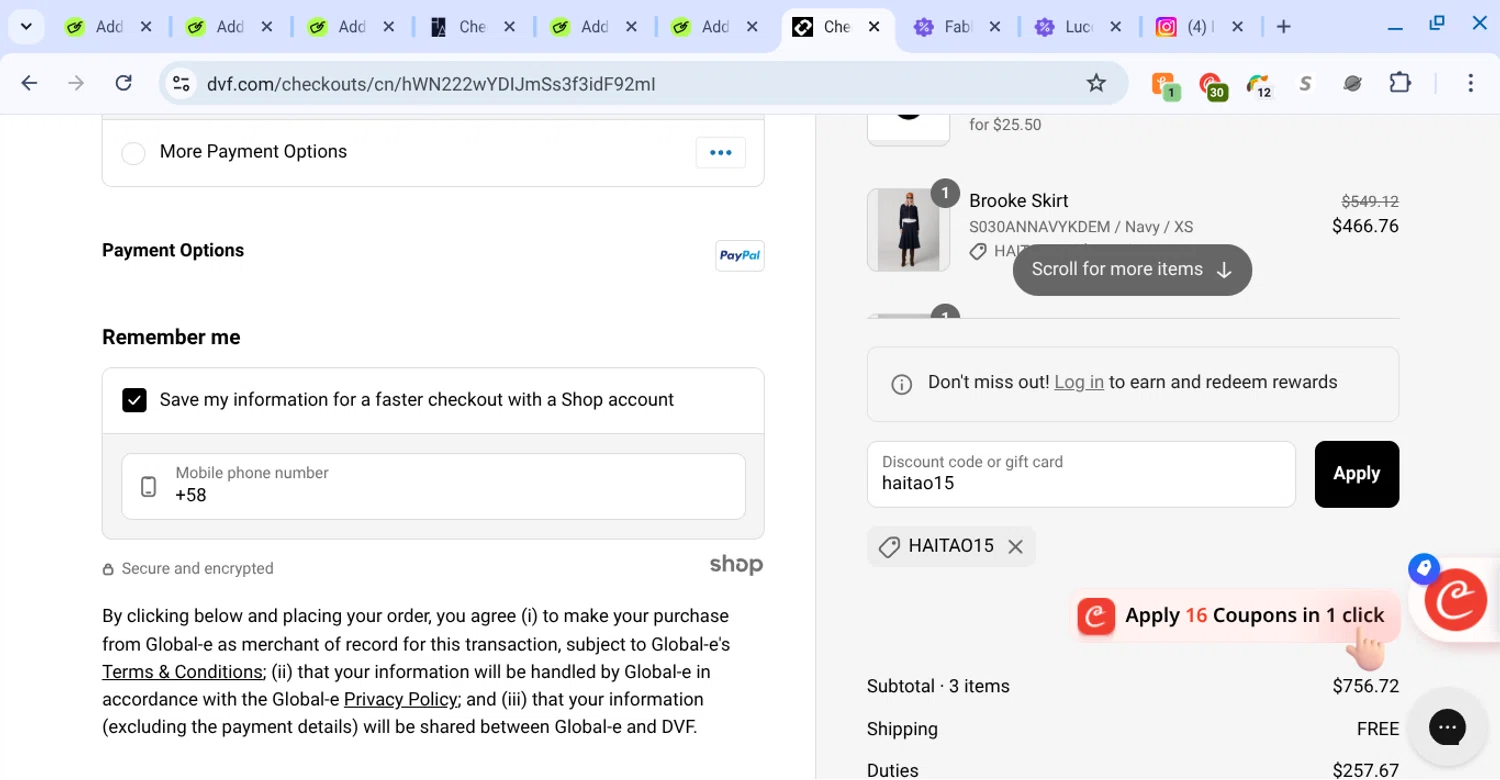Close the Fabl tab
The image size is (1500, 780).
pos(994,27)
